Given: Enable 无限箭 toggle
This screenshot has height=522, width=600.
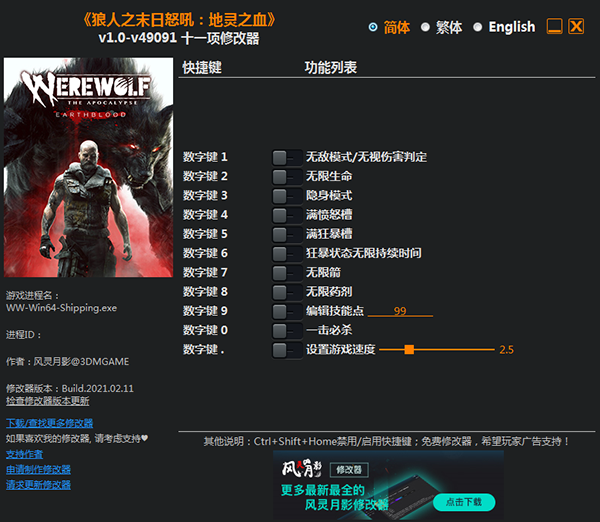Looking at the screenshot, I should tap(287, 273).
